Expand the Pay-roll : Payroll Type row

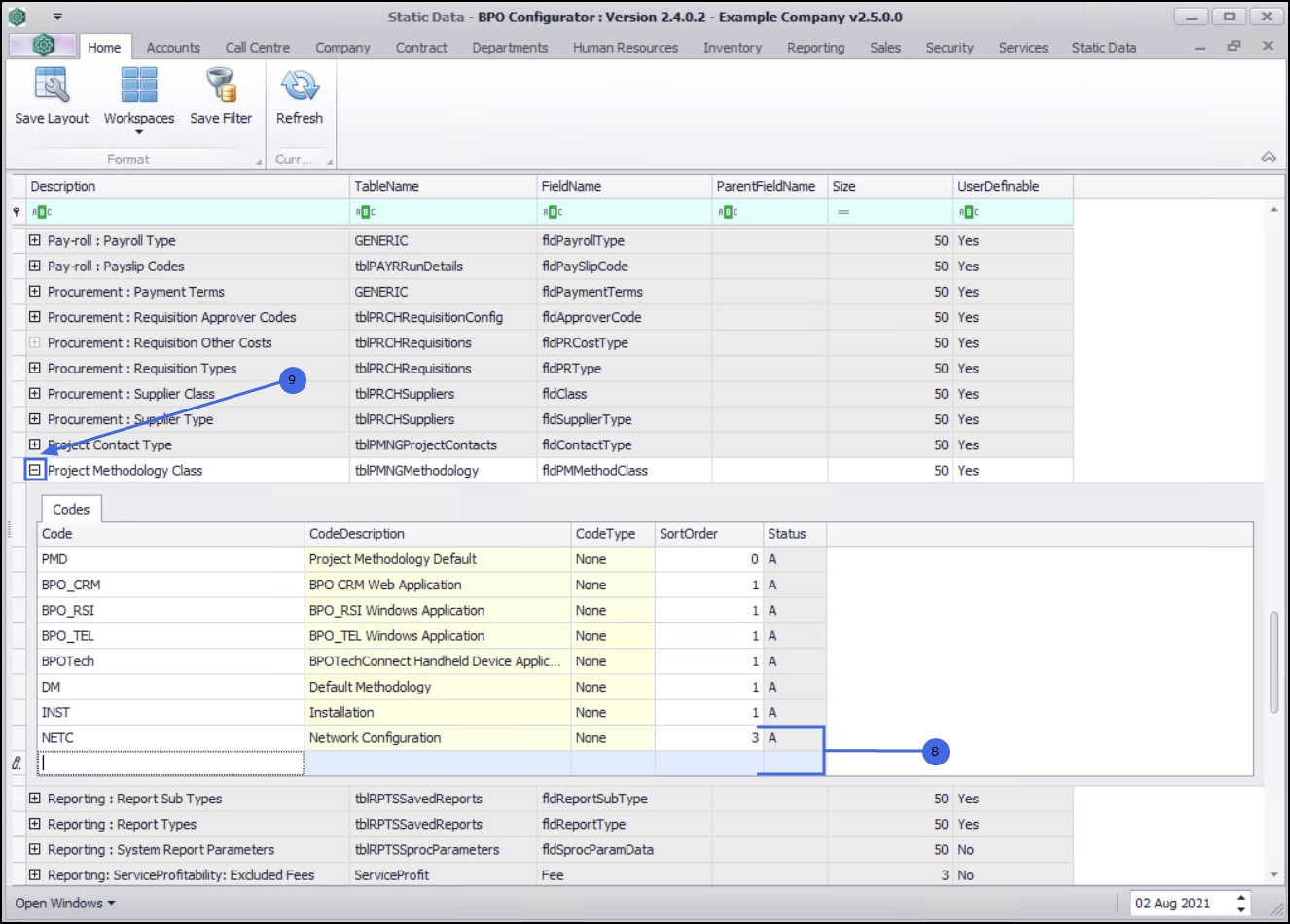(35, 240)
